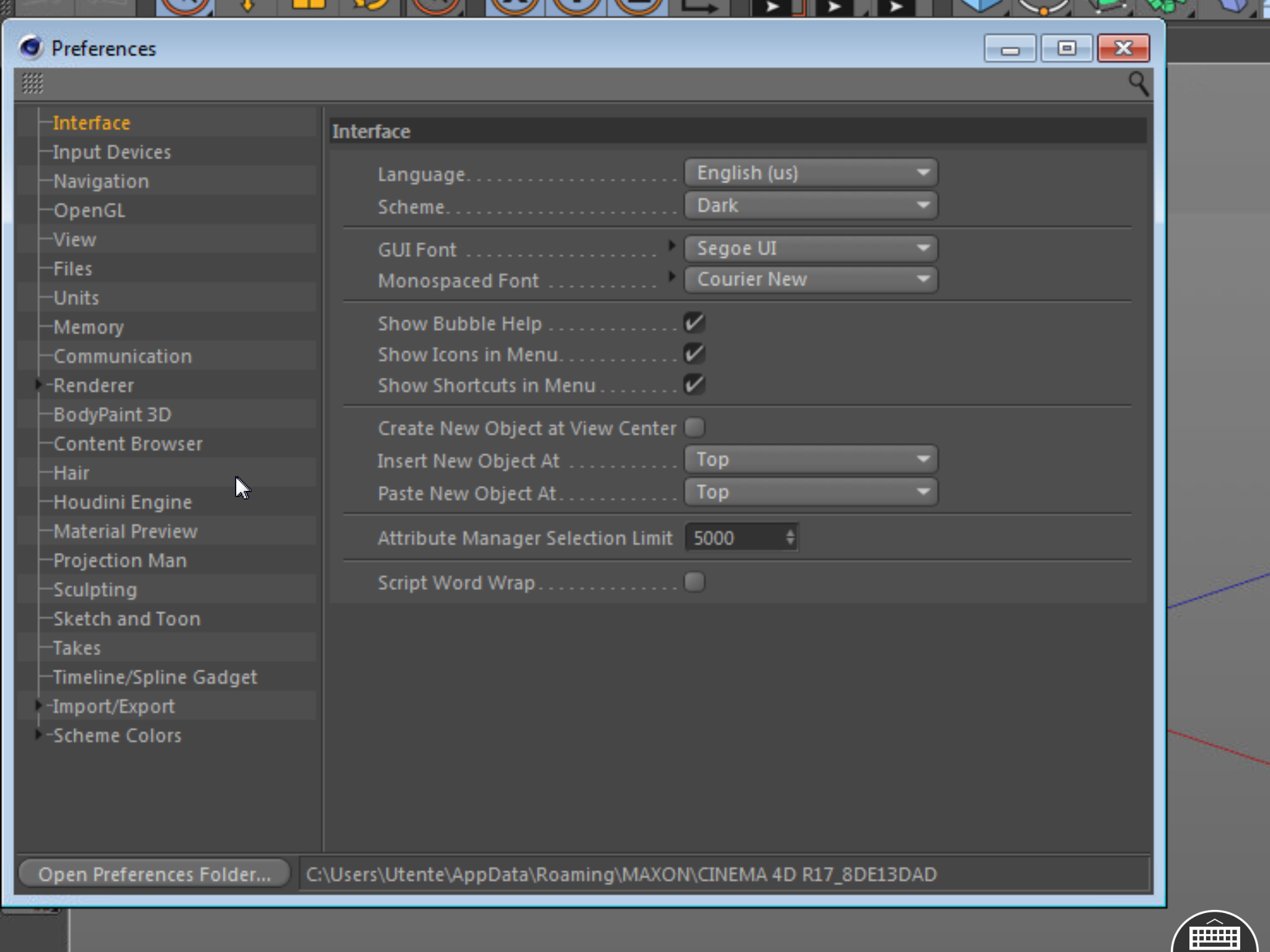The width and height of the screenshot is (1270, 952).
Task: Open the on-screen keyboard icon
Action: tap(1214, 937)
